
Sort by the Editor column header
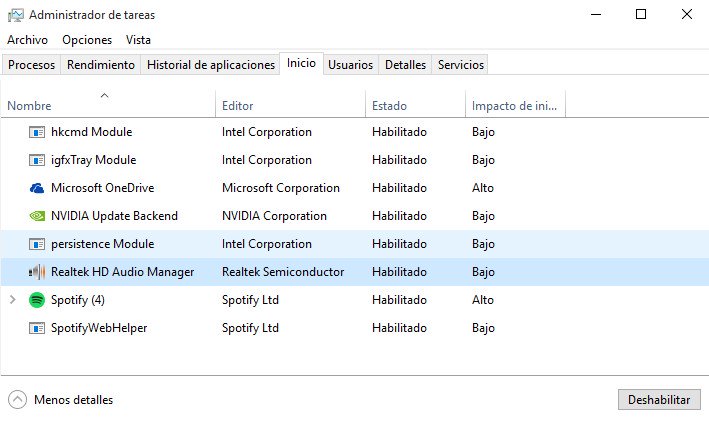(x=290, y=106)
